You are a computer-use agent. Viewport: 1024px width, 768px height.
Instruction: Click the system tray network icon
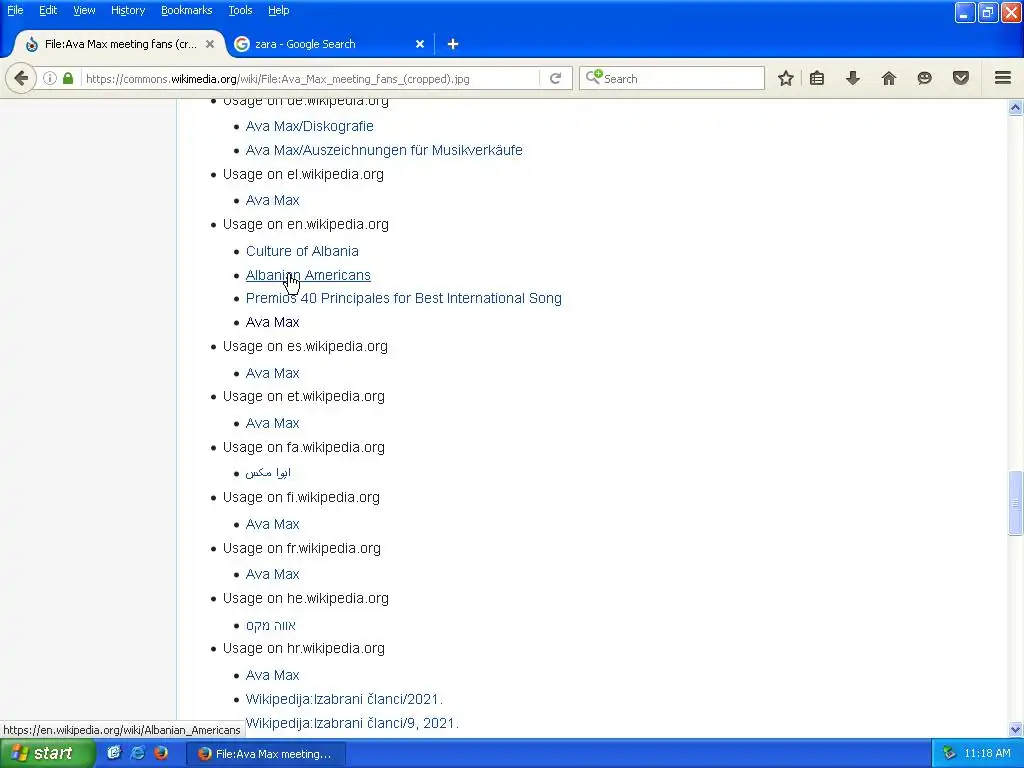950,754
